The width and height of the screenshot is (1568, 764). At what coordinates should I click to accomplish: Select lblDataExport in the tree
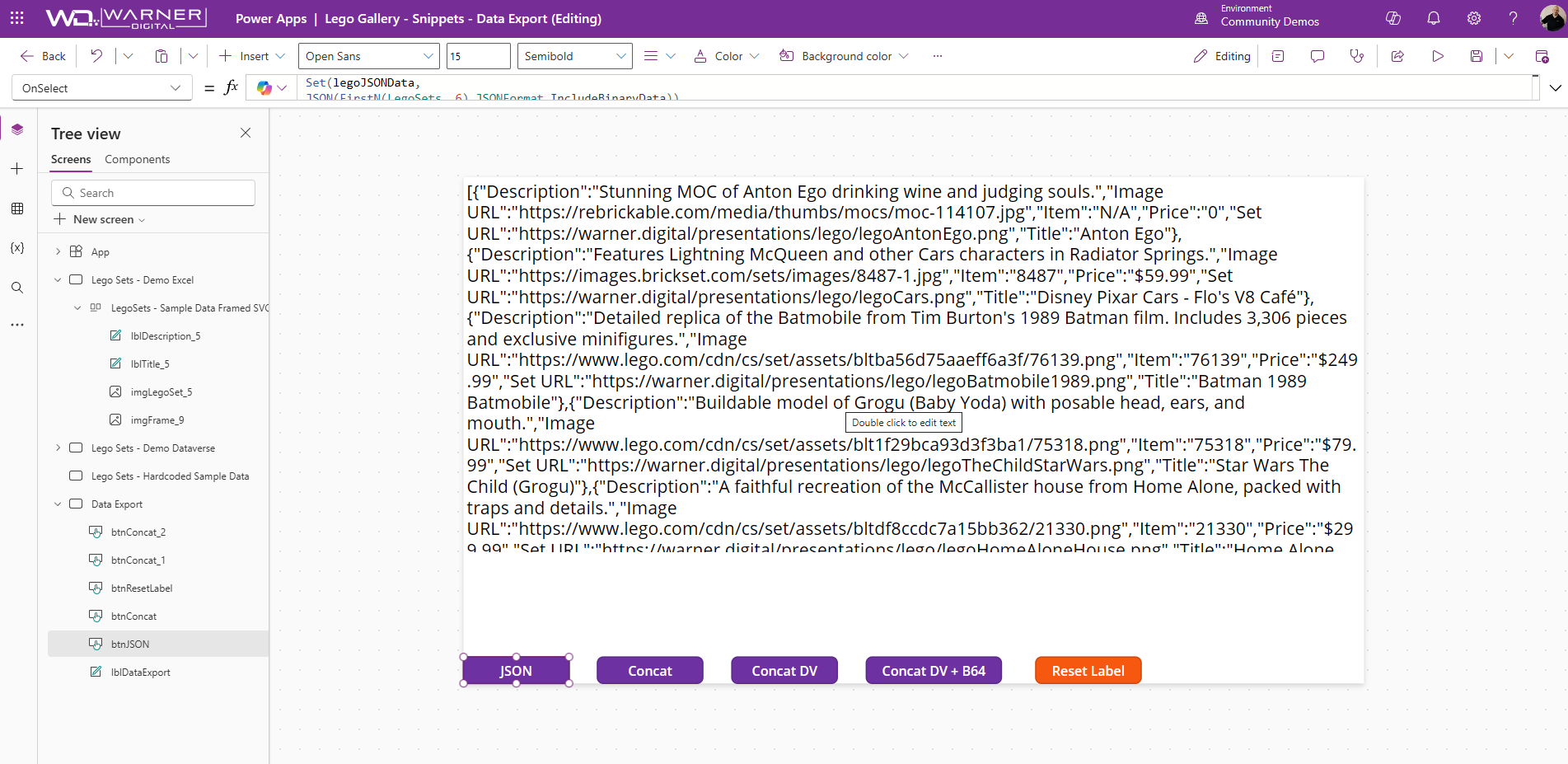(x=140, y=673)
